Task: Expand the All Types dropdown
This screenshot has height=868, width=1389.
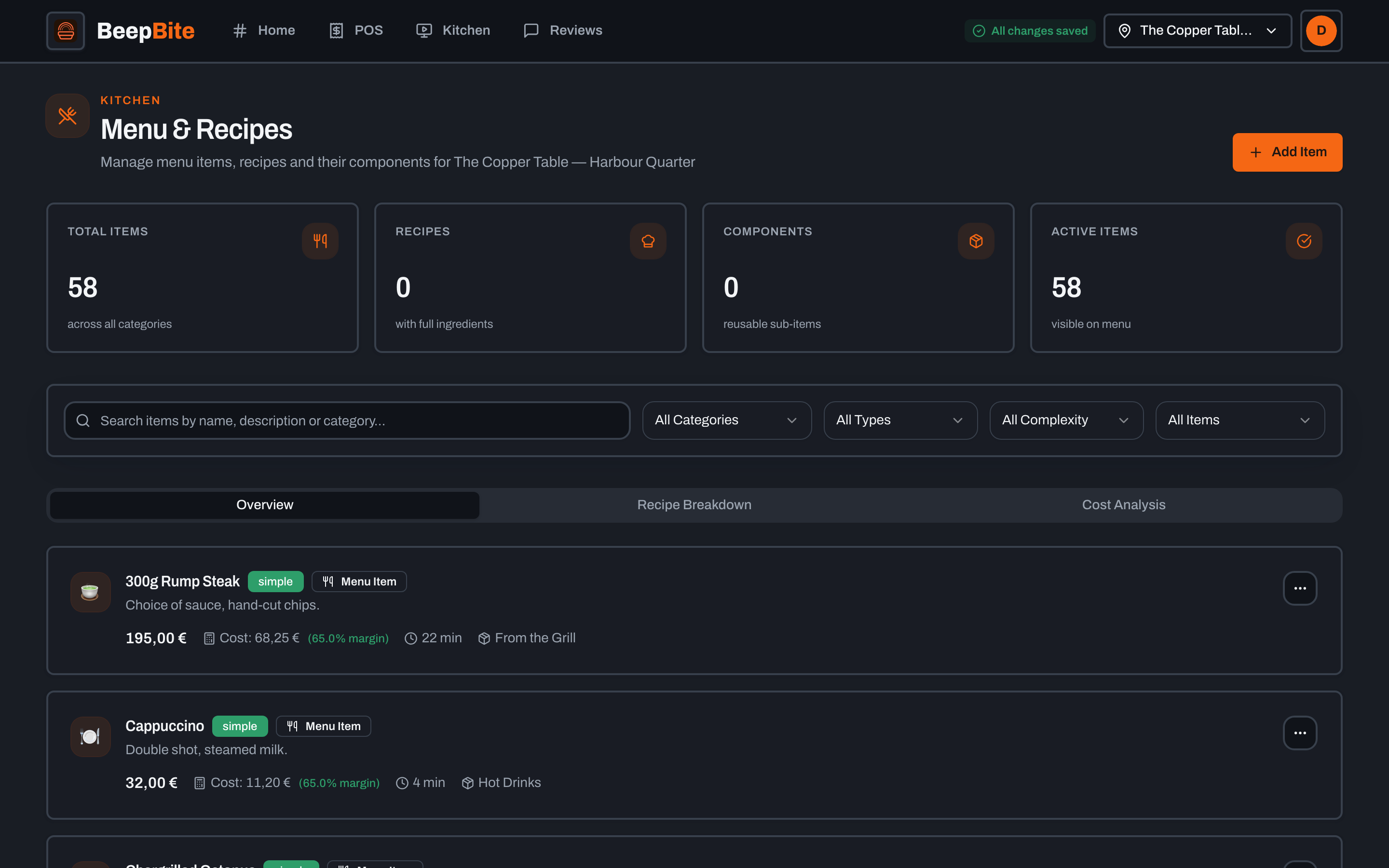Action: (900, 420)
